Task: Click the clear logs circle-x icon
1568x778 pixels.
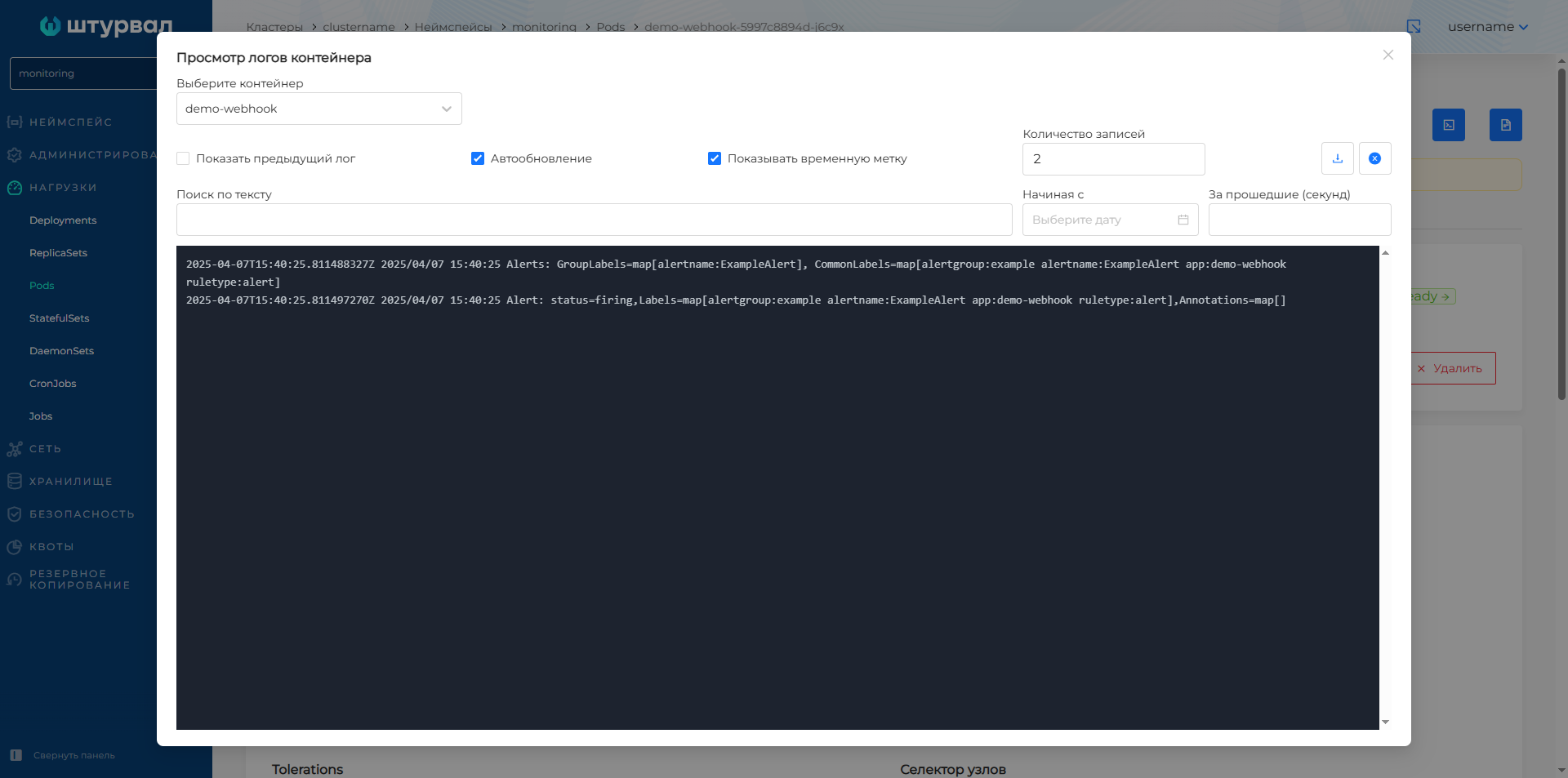Action: [1374, 158]
